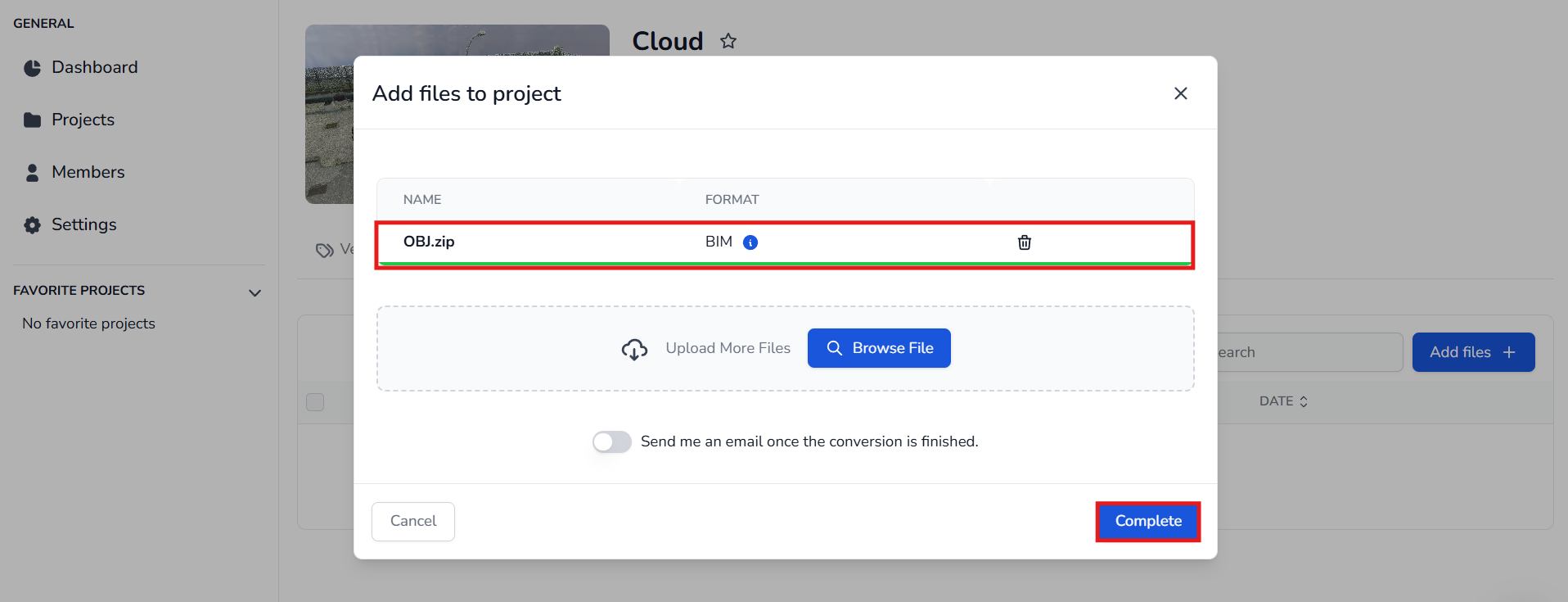Click the trash icon for OBJ.zip
The width and height of the screenshot is (1568, 602).
[1024, 242]
